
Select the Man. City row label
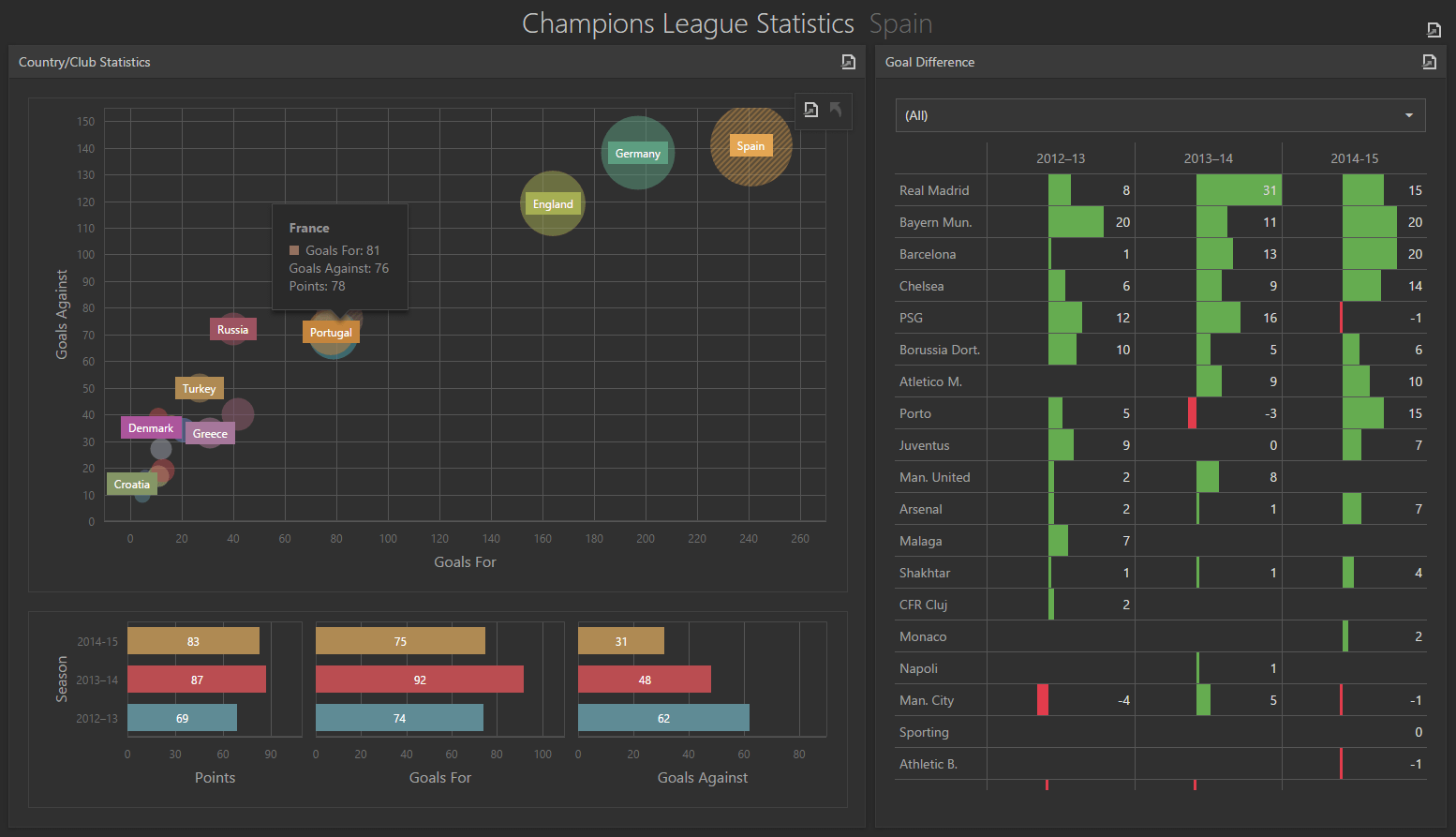coord(926,700)
